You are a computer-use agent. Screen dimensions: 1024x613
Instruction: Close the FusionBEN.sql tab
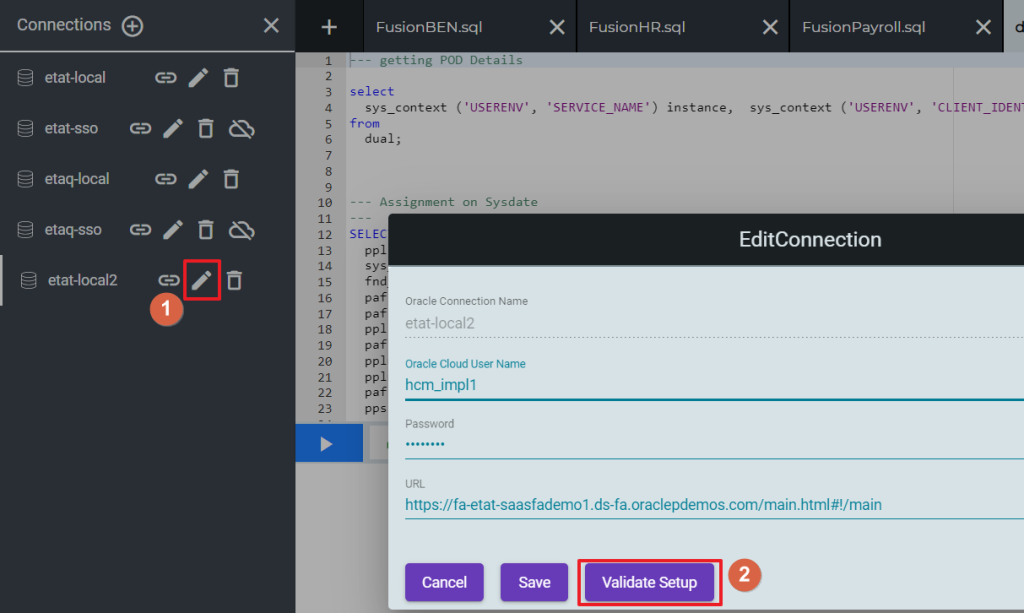tap(557, 27)
